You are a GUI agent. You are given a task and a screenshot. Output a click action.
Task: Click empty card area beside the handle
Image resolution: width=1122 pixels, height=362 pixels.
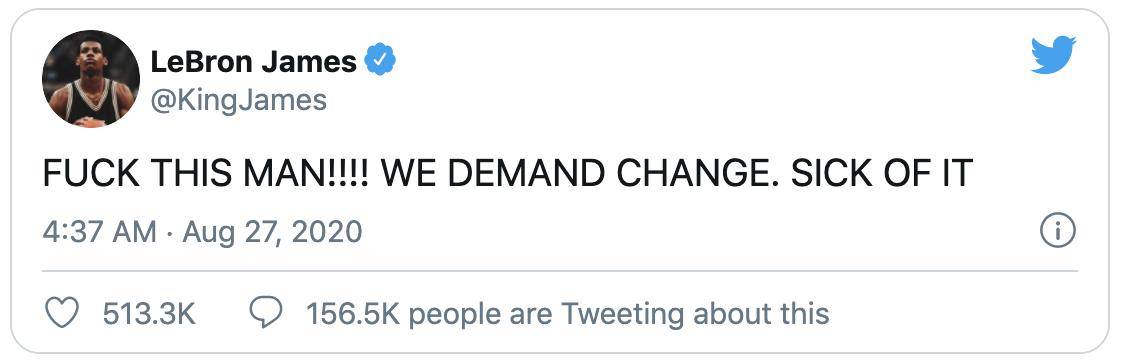(x=644, y=100)
